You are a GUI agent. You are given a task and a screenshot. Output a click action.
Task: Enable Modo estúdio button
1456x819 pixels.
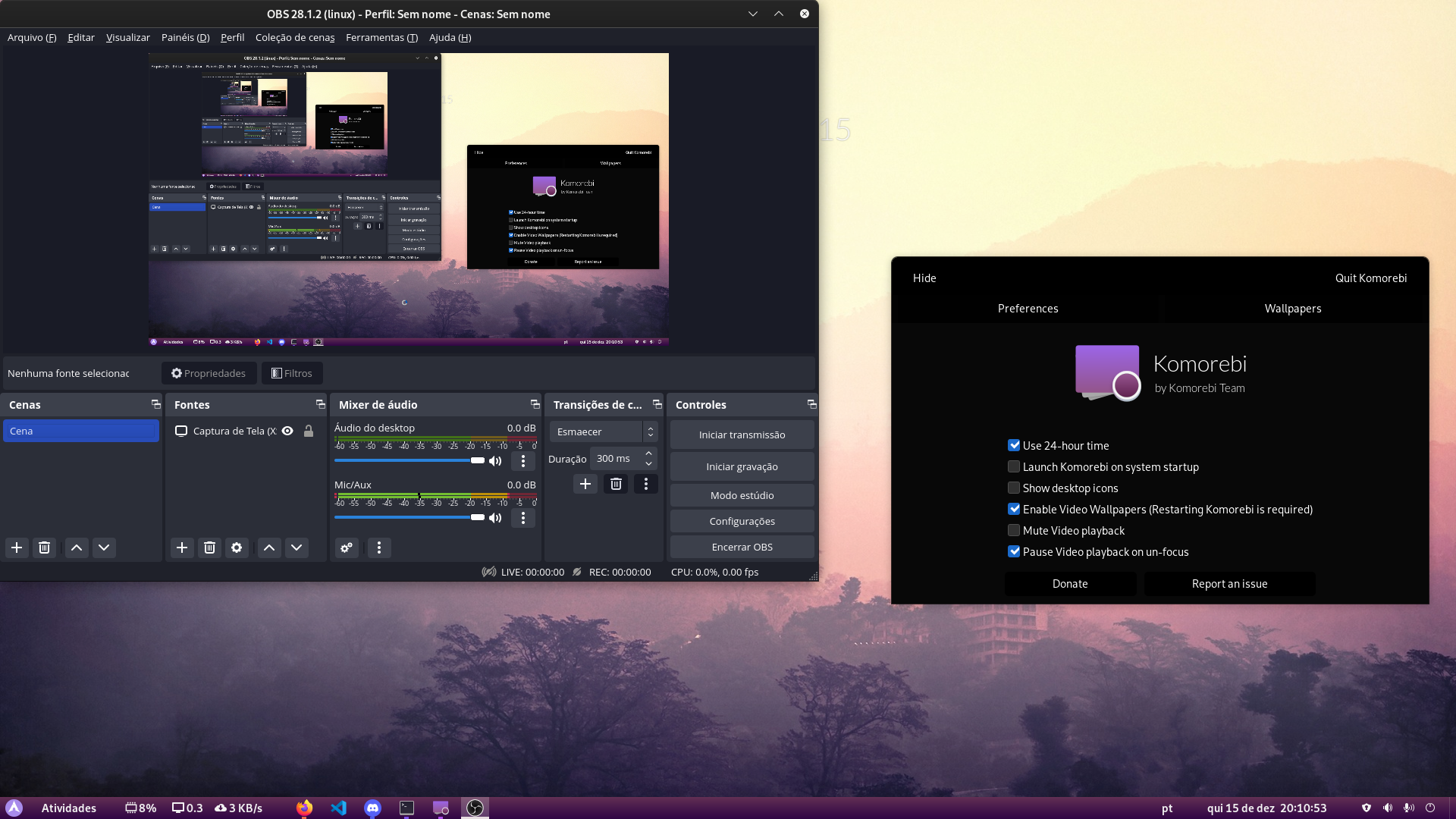coord(742,495)
